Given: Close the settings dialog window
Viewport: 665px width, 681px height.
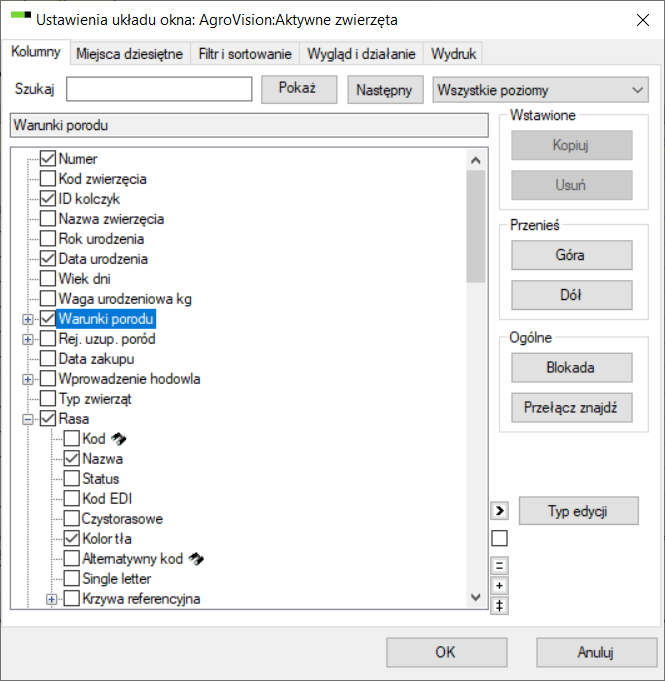Looking at the screenshot, I should (642, 20).
